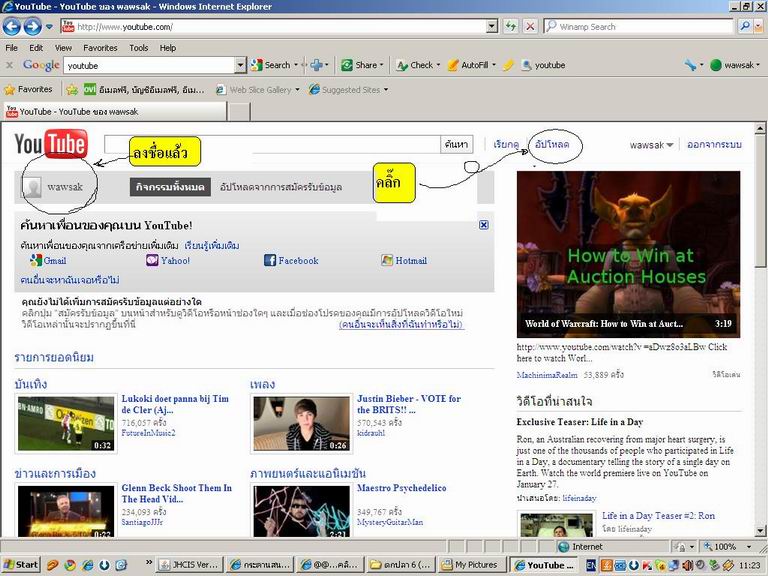This screenshot has height=576, width=768.
Task: Click the Windows Start button
Action: (x=21, y=565)
